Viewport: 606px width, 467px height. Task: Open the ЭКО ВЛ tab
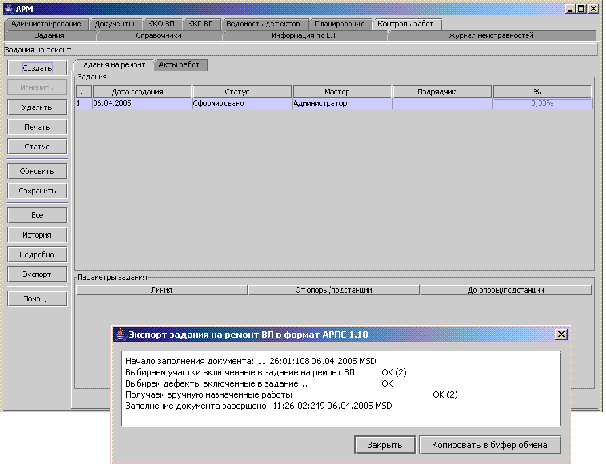click(162, 24)
